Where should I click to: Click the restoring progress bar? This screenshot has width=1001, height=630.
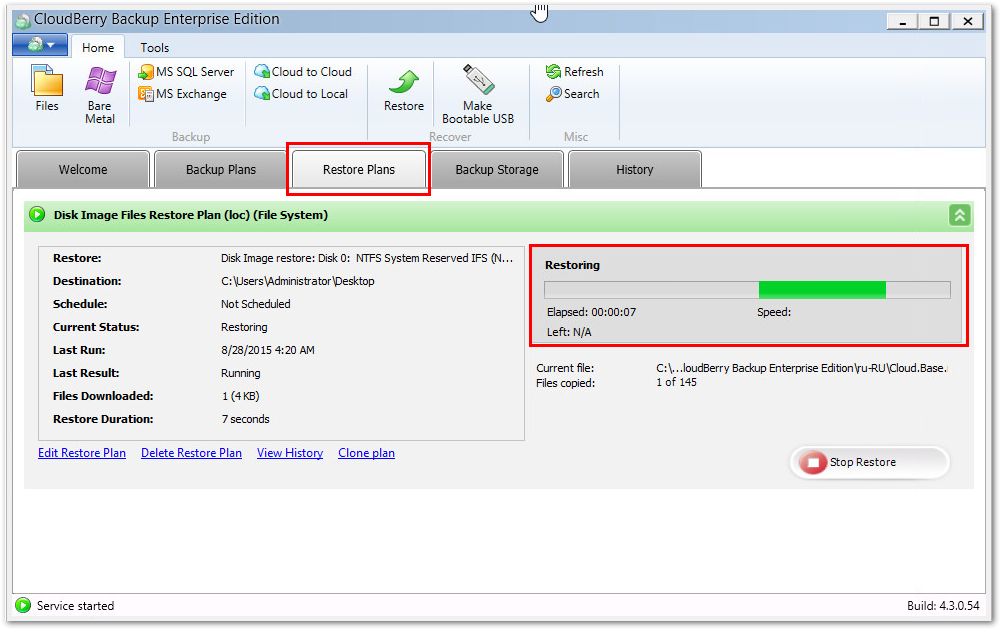click(747, 290)
